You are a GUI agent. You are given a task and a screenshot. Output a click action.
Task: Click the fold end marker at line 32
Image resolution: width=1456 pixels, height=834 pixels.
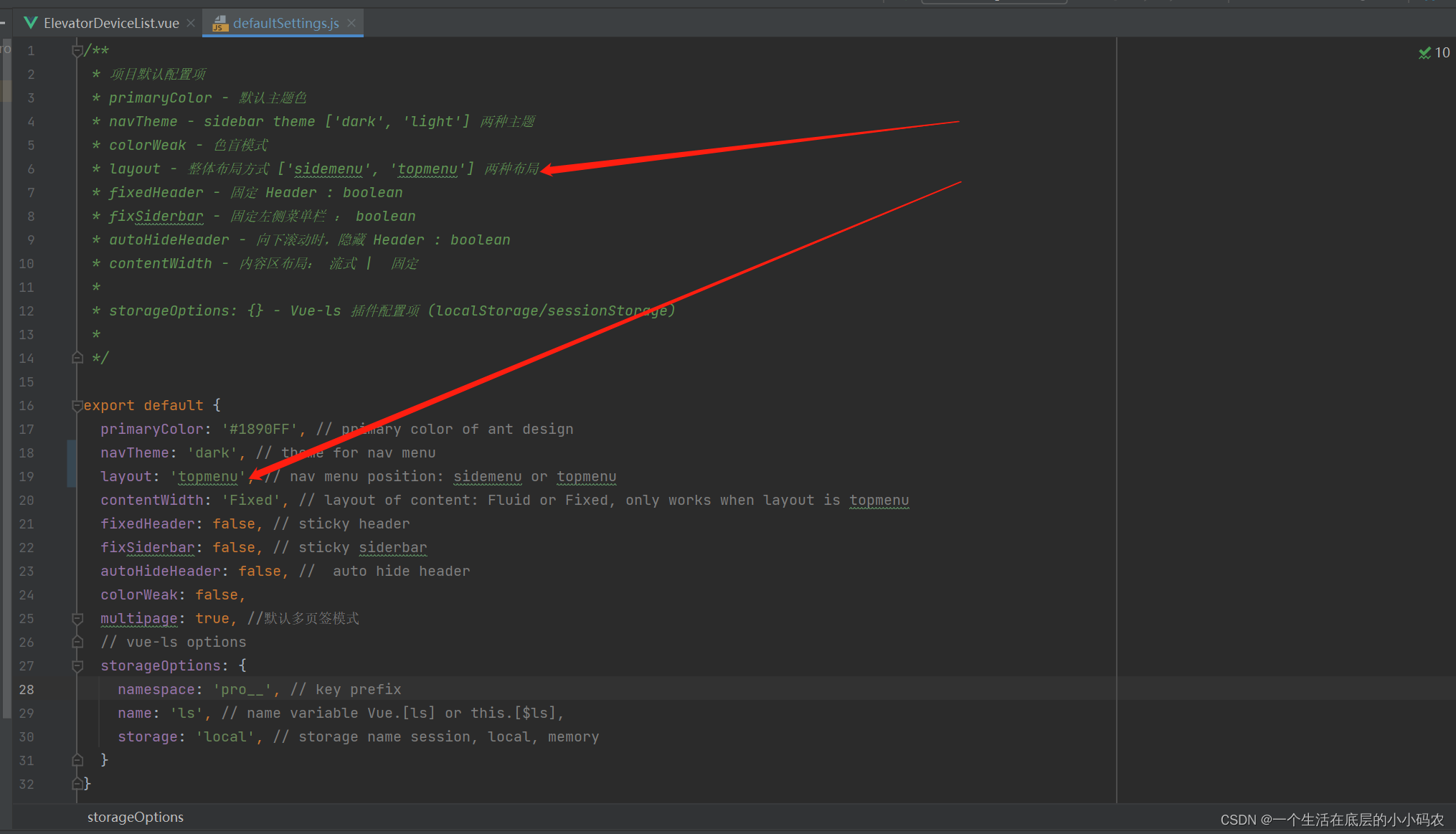coord(77,784)
